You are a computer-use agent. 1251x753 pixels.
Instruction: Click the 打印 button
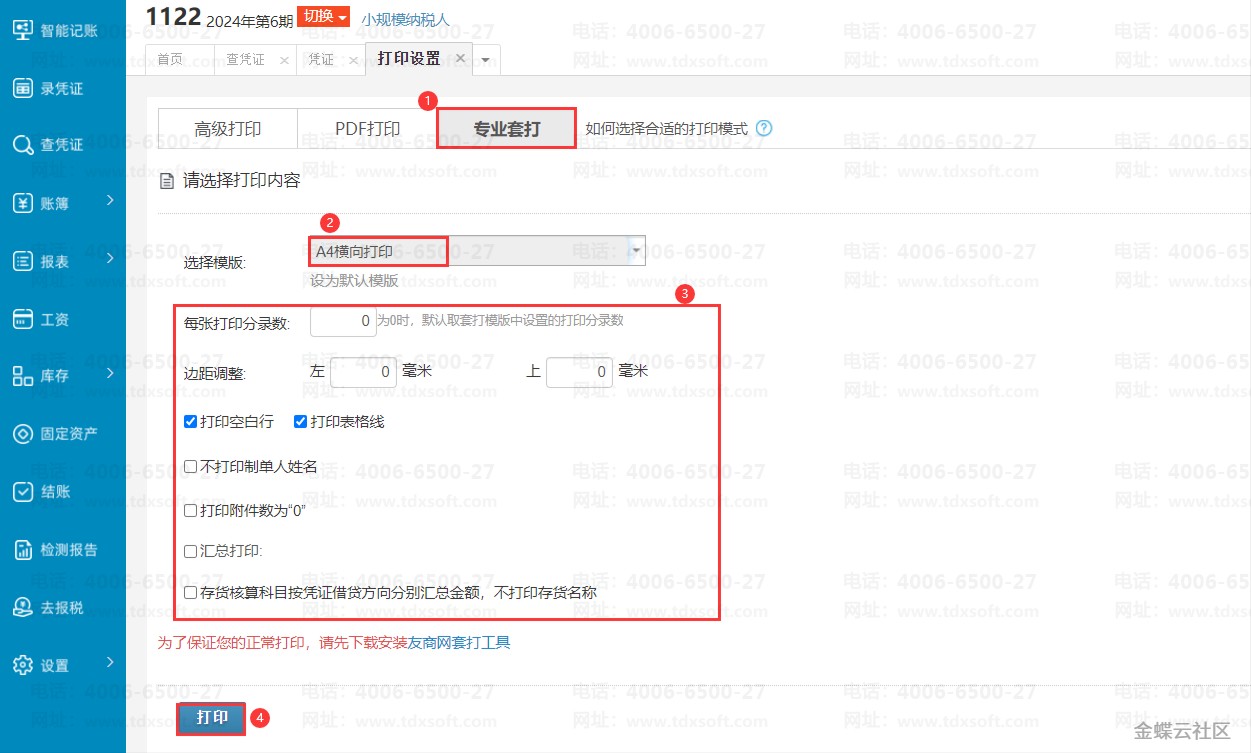(x=211, y=718)
